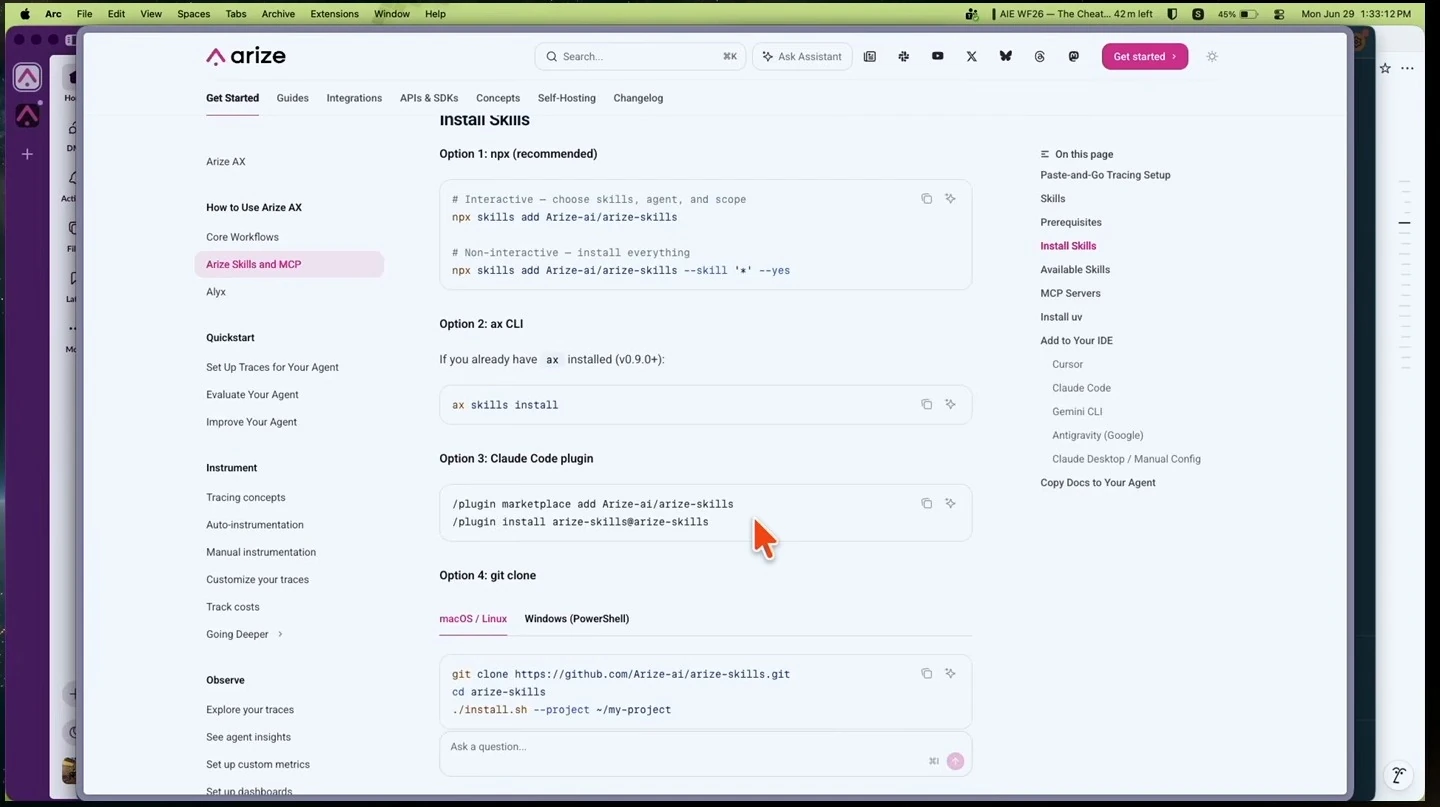The width and height of the screenshot is (1440, 807).
Task: Toggle light/dark theme sun icon
Action: tap(1212, 57)
